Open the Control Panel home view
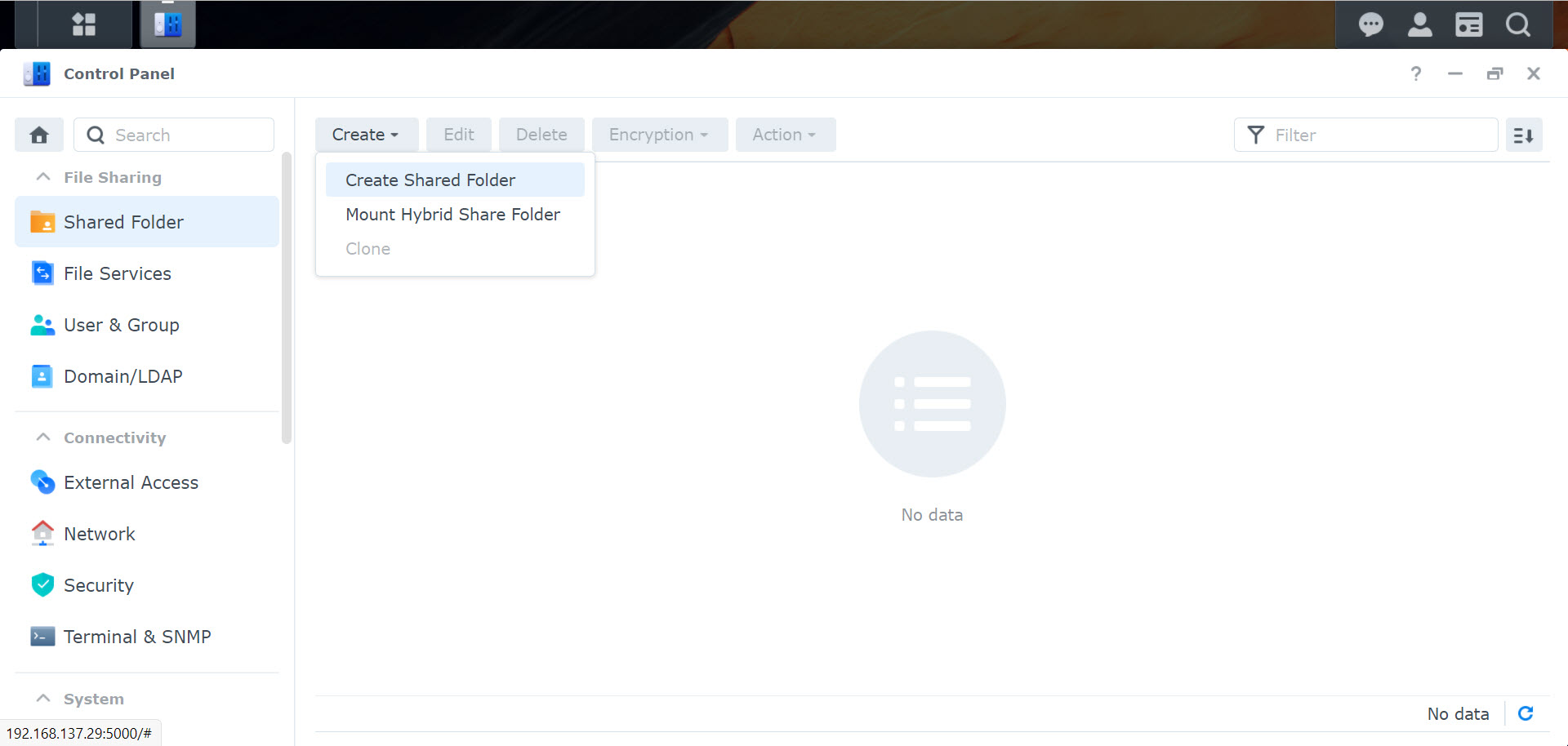The height and width of the screenshot is (746, 1568). coord(38,135)
